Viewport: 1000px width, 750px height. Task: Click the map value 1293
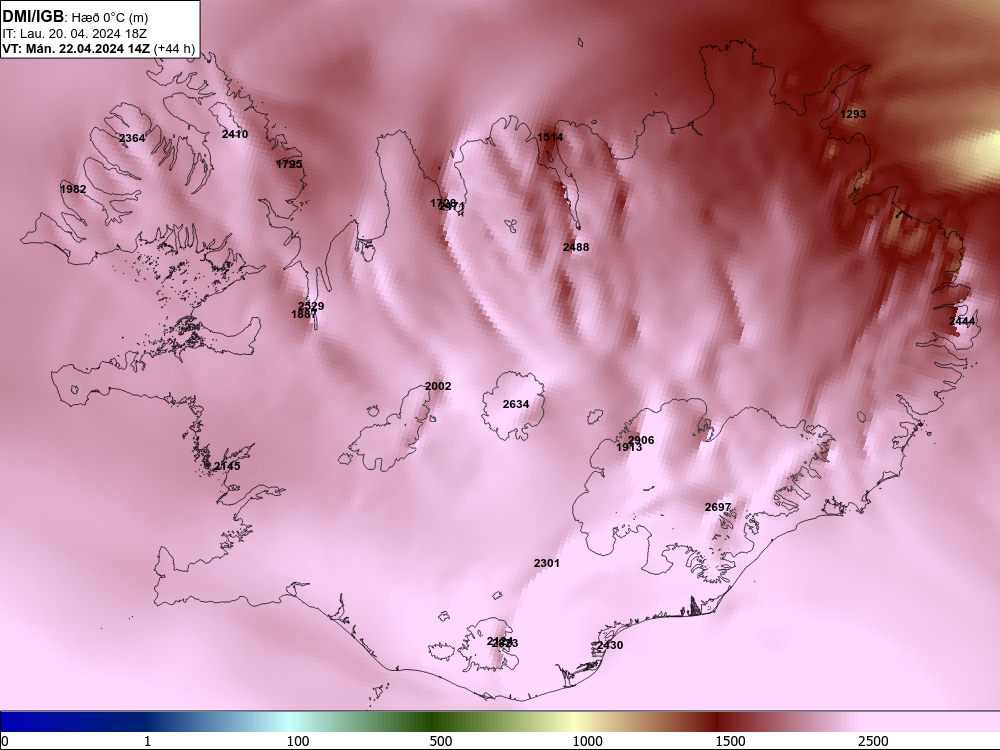853,114
